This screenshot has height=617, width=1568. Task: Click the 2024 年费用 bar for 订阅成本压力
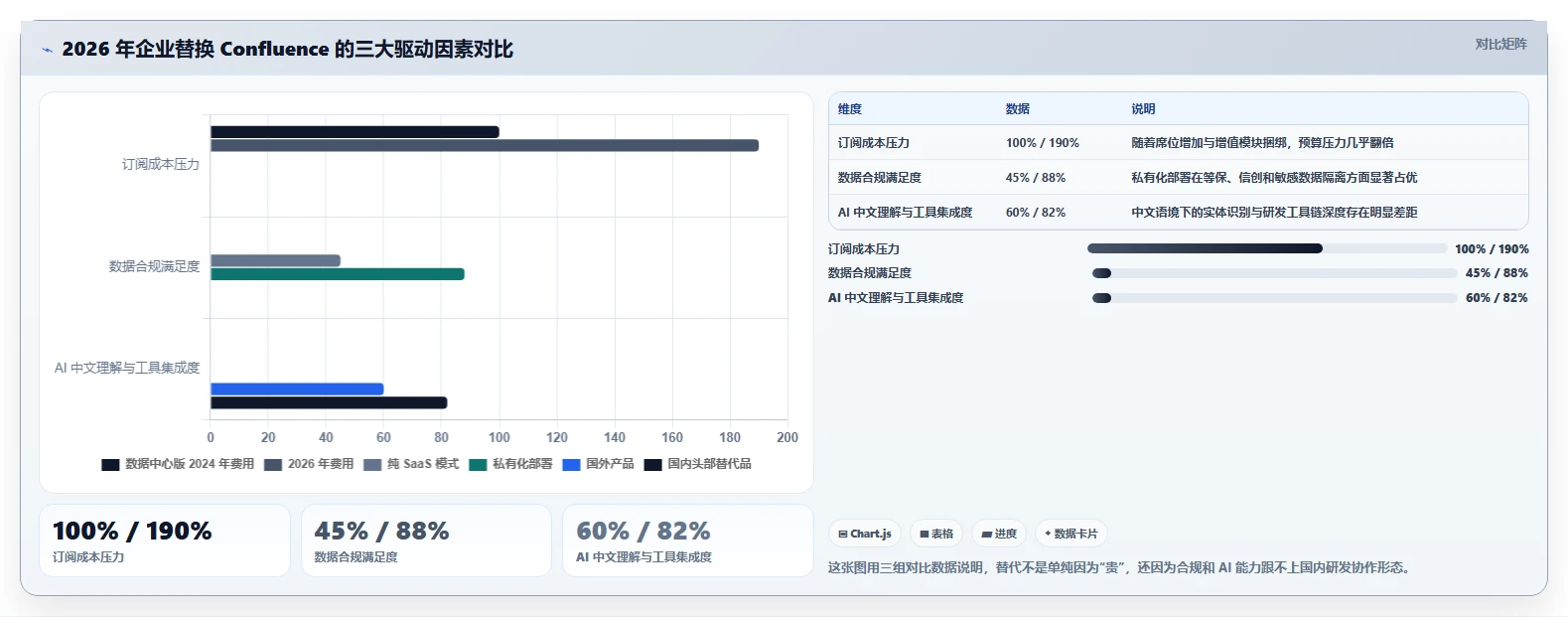355,132
